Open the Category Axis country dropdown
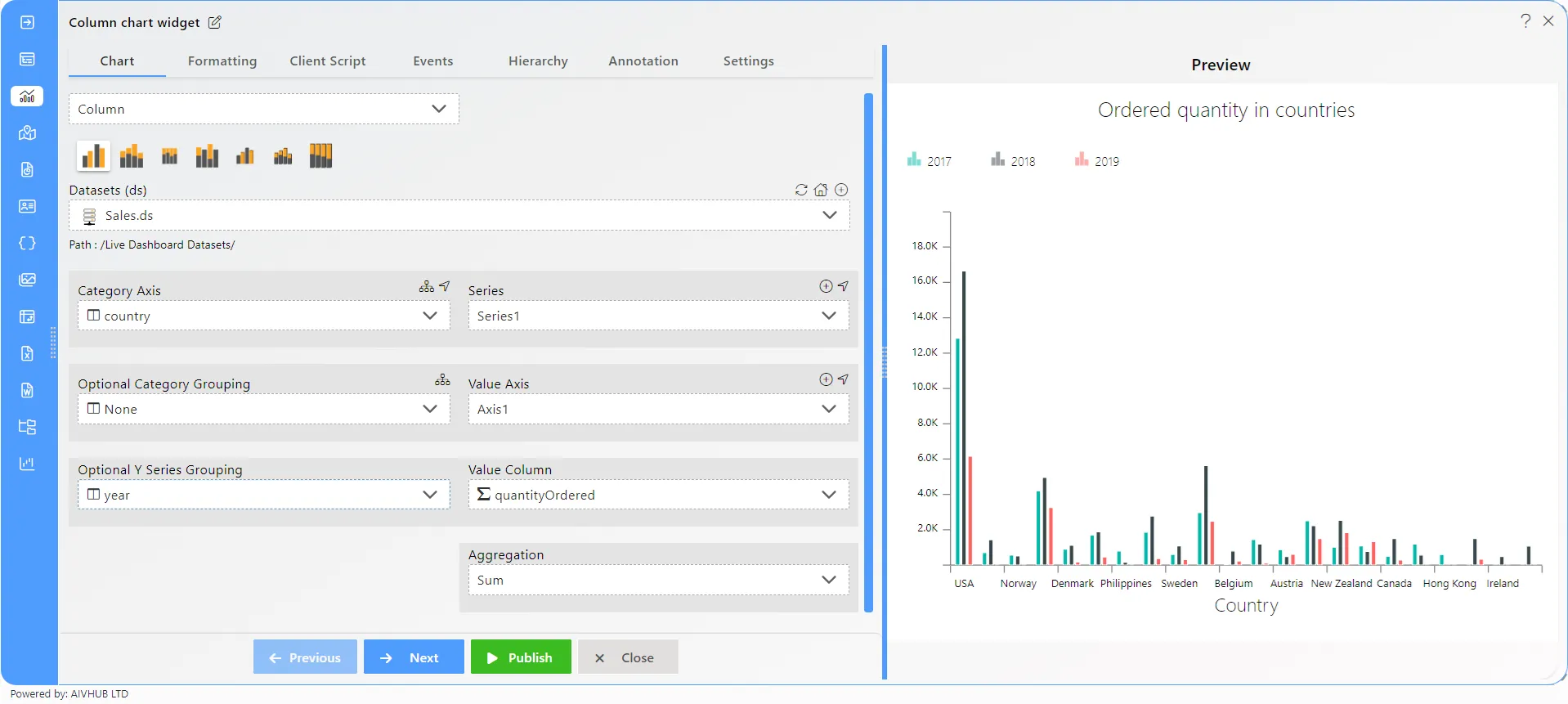 [264, 316]
